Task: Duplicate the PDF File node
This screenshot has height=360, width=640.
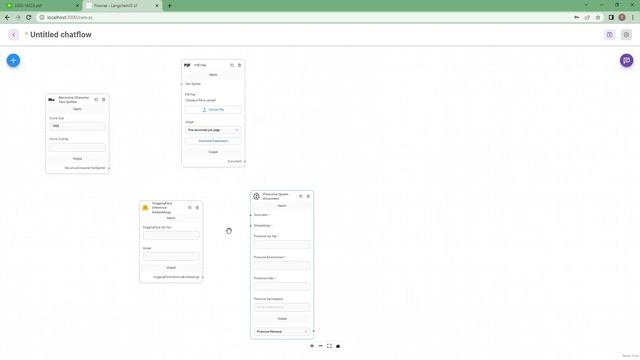Action: [x=232, y=65]
